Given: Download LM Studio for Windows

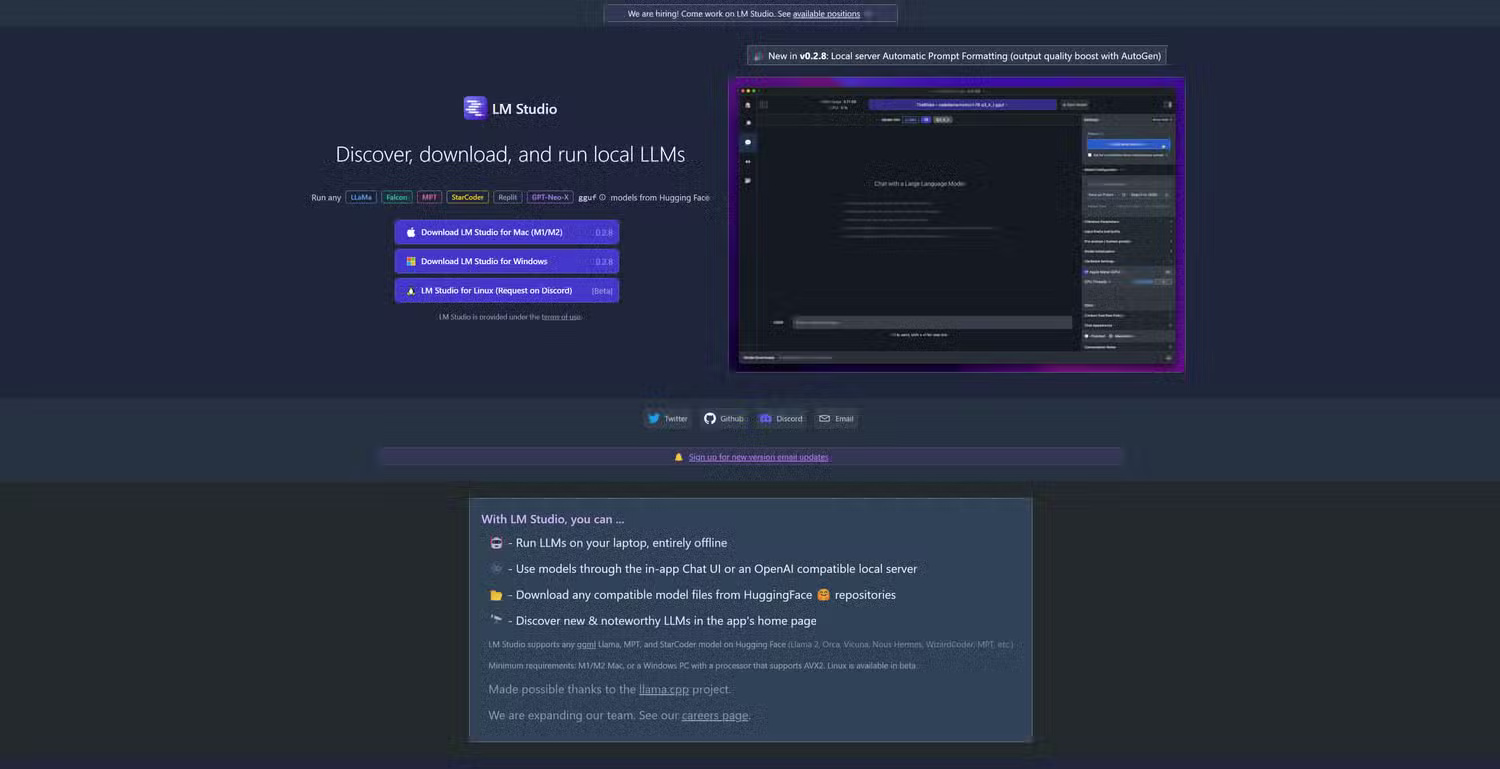Looking at the screenshot, I should (x=507, y=261).
